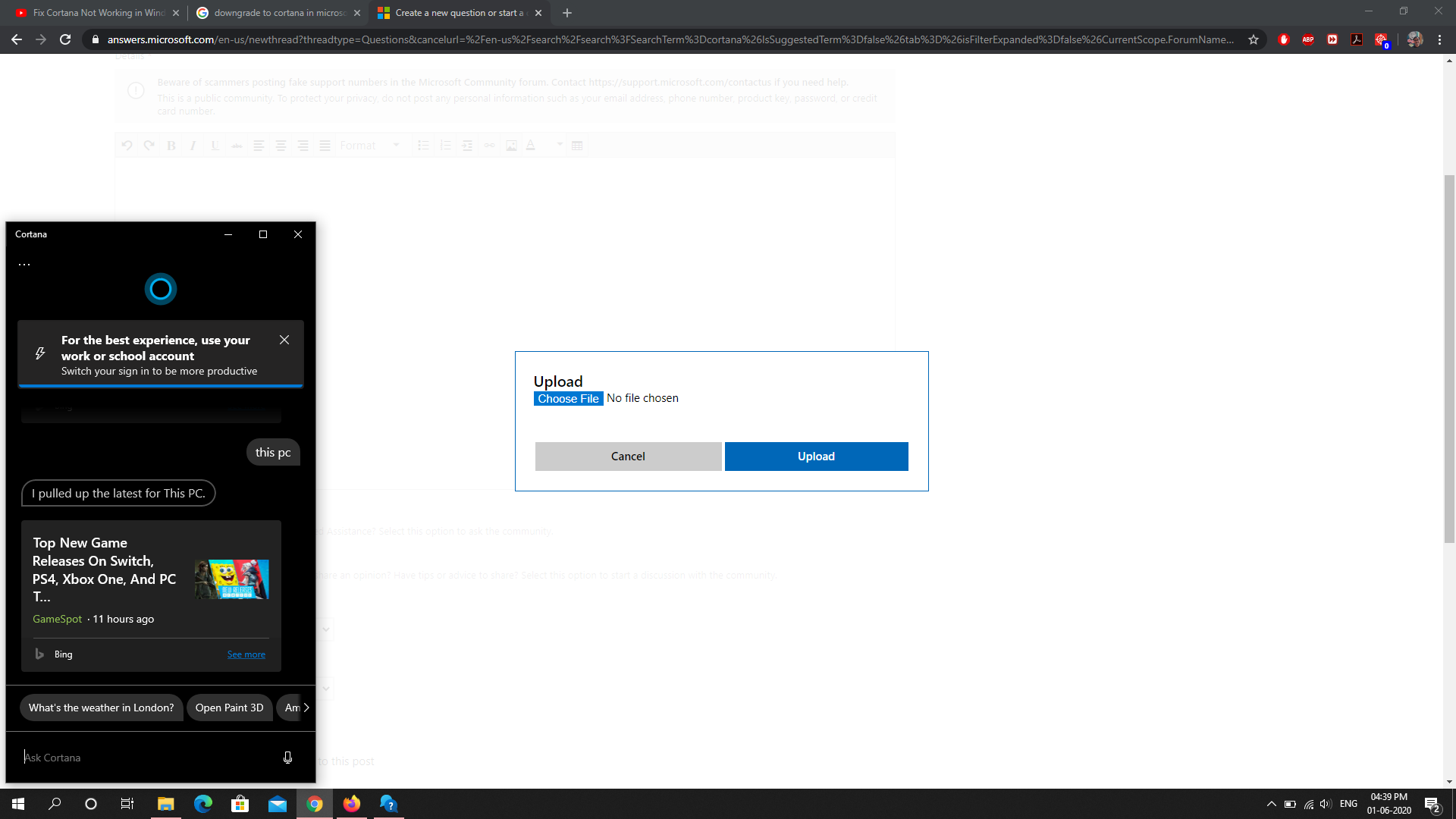The width and height of the screenshot is (1456, 819).
Task: Click the Adobe Acrobat extension icon
Action: point(1357,39)
